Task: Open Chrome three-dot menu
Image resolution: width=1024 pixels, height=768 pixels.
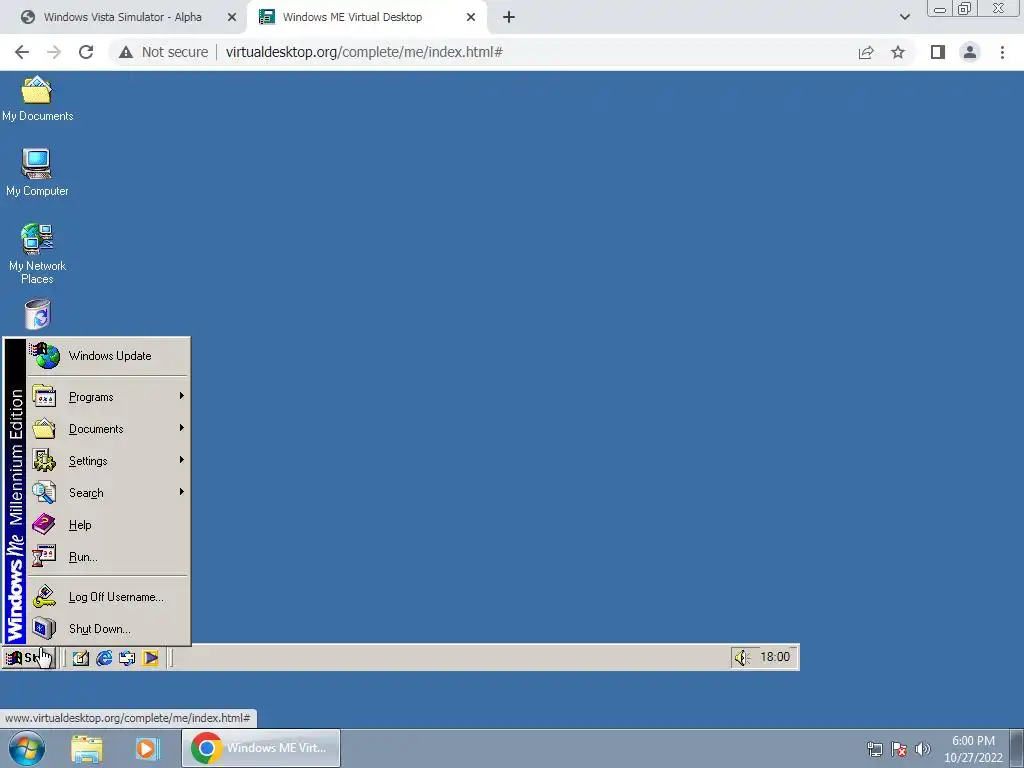Action: click(1002, 52)
